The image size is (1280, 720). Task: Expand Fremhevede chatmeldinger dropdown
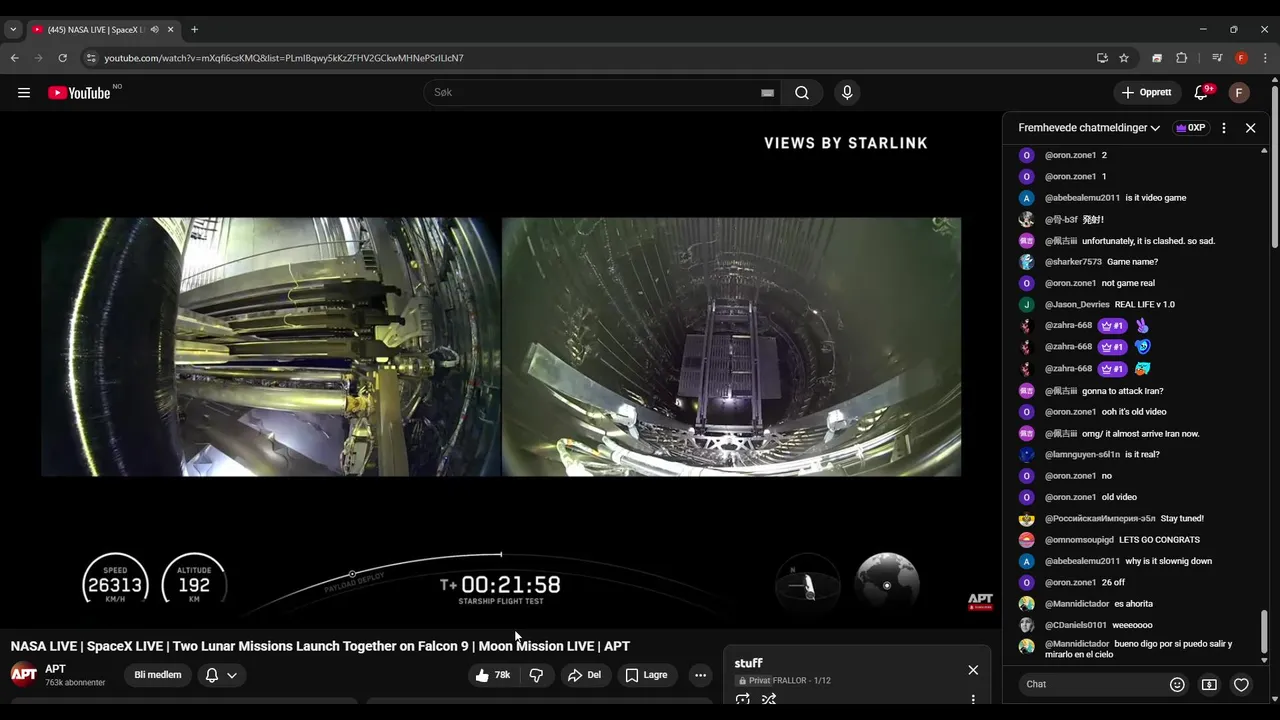(x=1089, y=128)
